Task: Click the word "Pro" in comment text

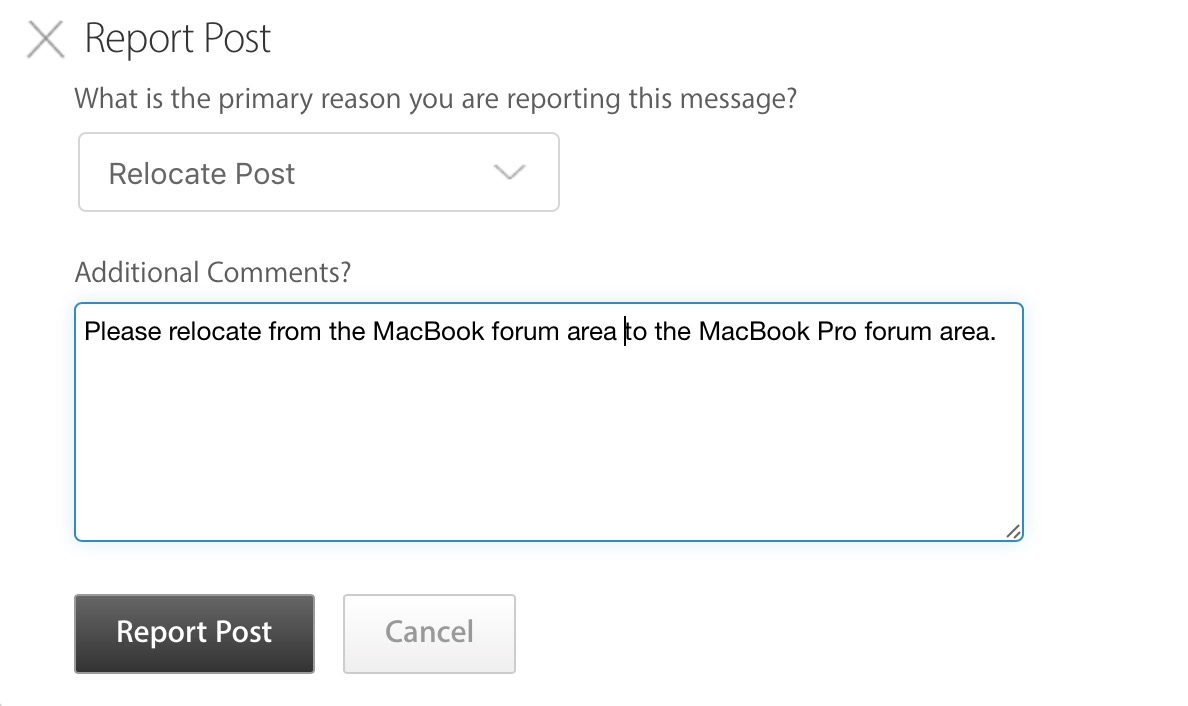Action: [837, 331]
